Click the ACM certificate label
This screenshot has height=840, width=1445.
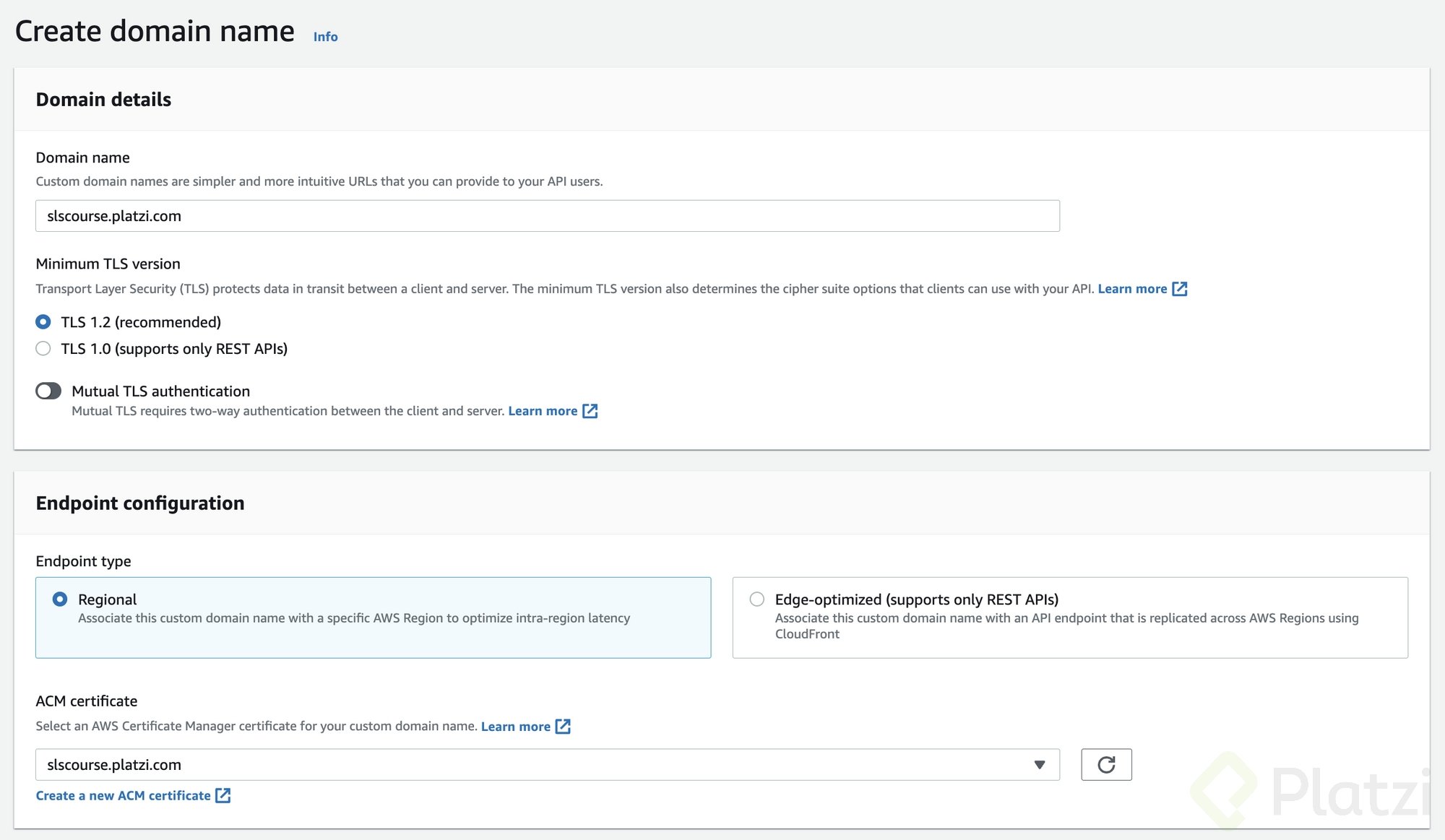pyautogui.click(x=86, y=701)
